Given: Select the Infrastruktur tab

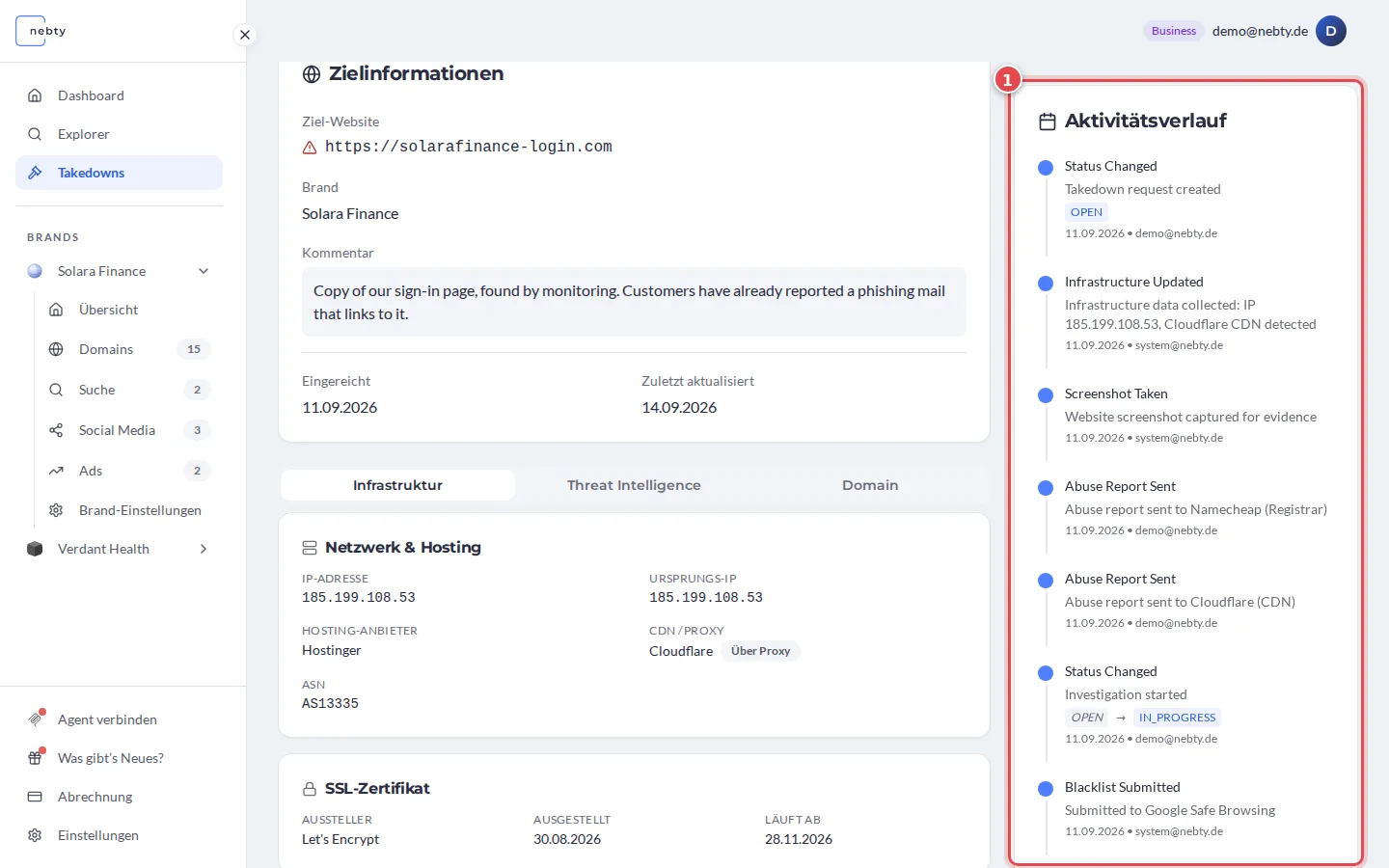Looking at the screenshot, I should [397, 485].
